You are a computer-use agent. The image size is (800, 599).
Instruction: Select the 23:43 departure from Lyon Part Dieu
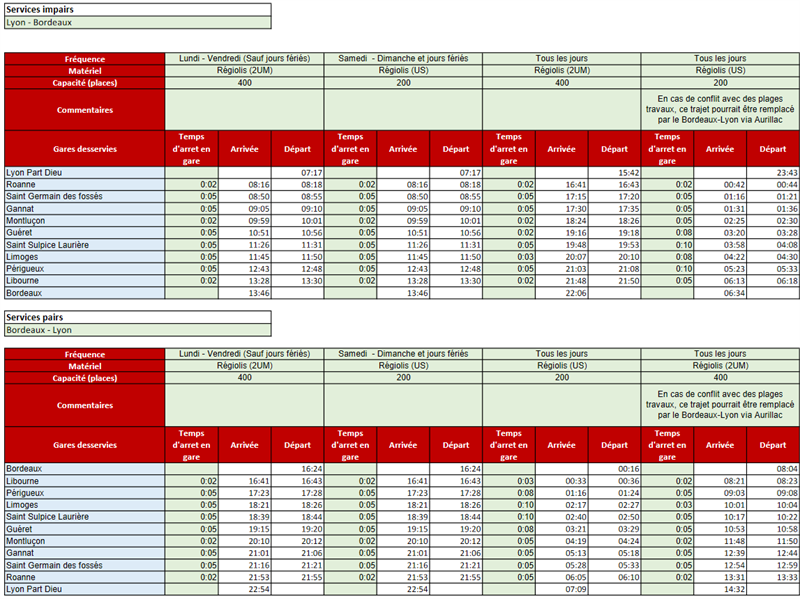(x=772, y=173)
